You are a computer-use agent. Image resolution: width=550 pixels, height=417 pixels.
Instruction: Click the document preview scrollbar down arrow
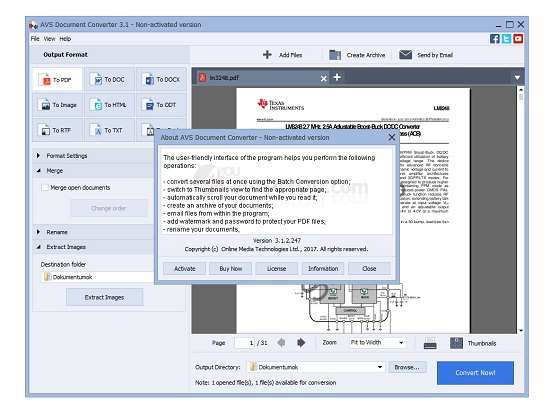[x=521, y=330]
